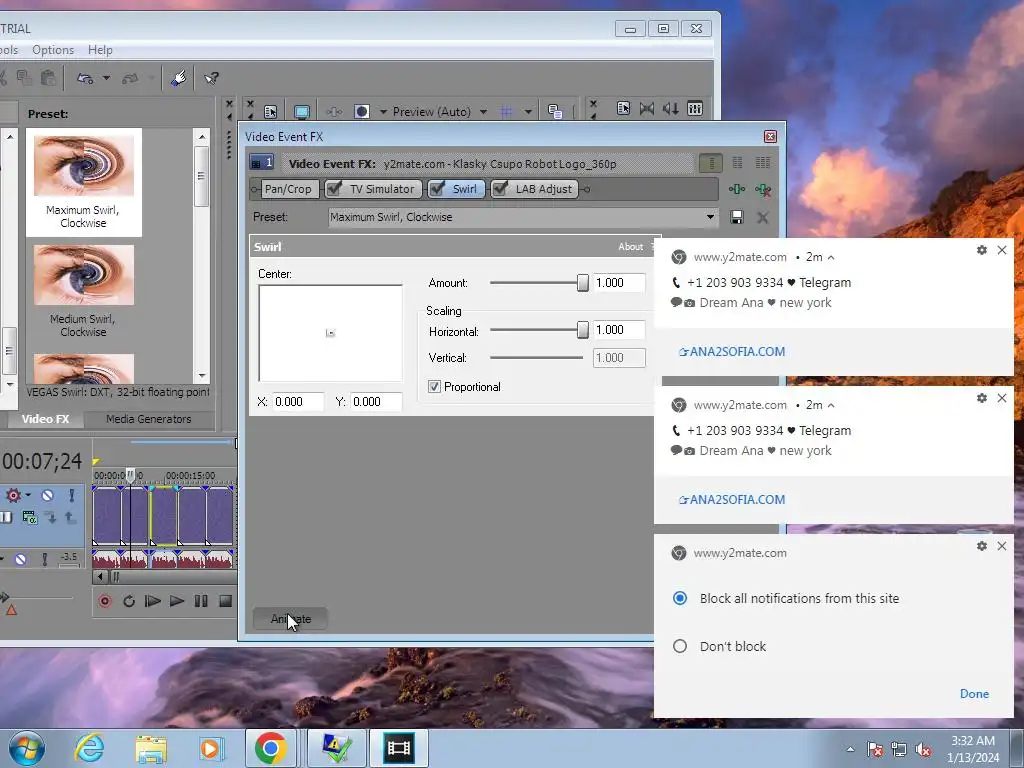Start recording with the Record button
Image resolution: width=1024 pixels, height=768 pixels.
click(x=104, y=601)
